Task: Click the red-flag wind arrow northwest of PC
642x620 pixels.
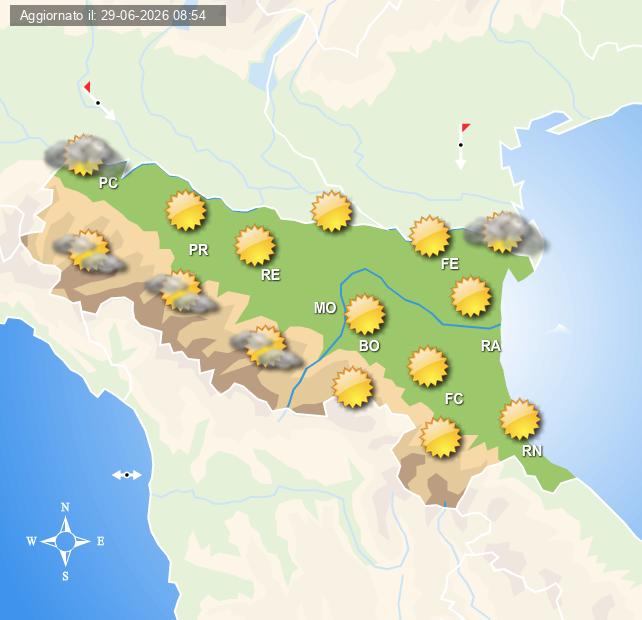Action: click(99, 101)
